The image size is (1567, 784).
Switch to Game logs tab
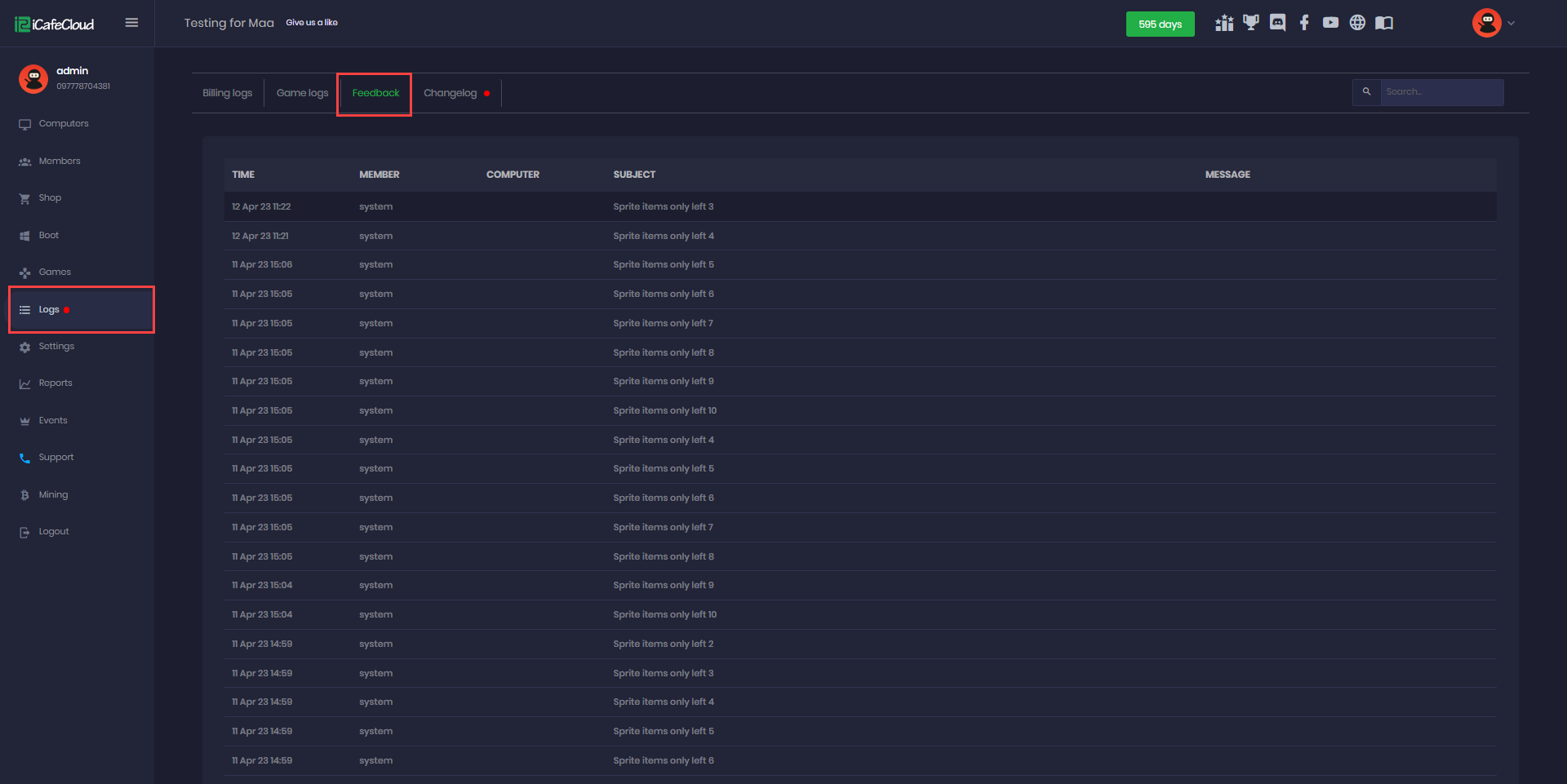[302, 93]
